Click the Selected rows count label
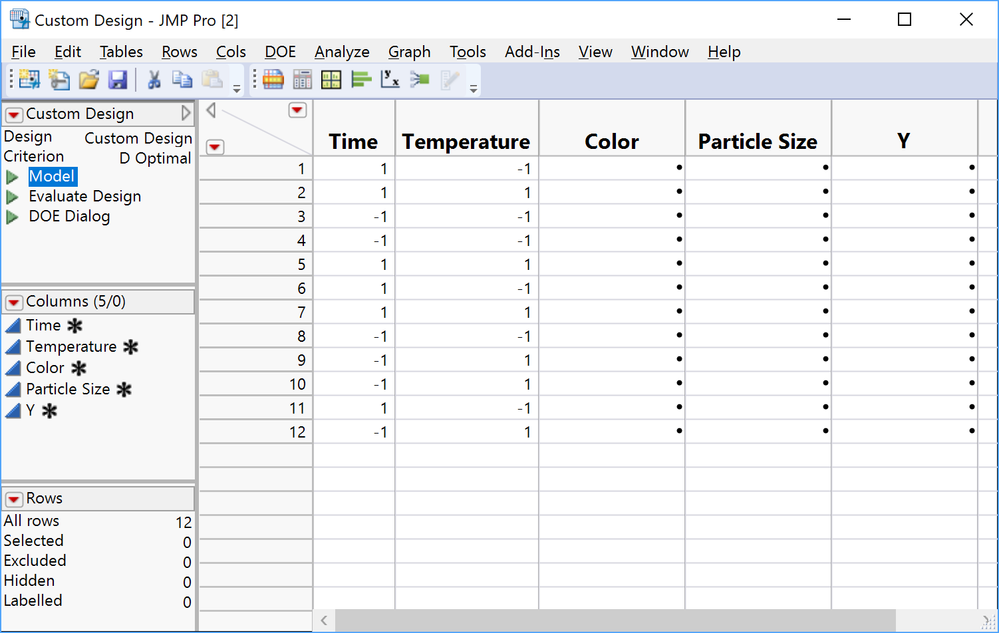Image resolution: width=999 pixels, height=633 pixels. pyautogui.click(x=34, y=541)
